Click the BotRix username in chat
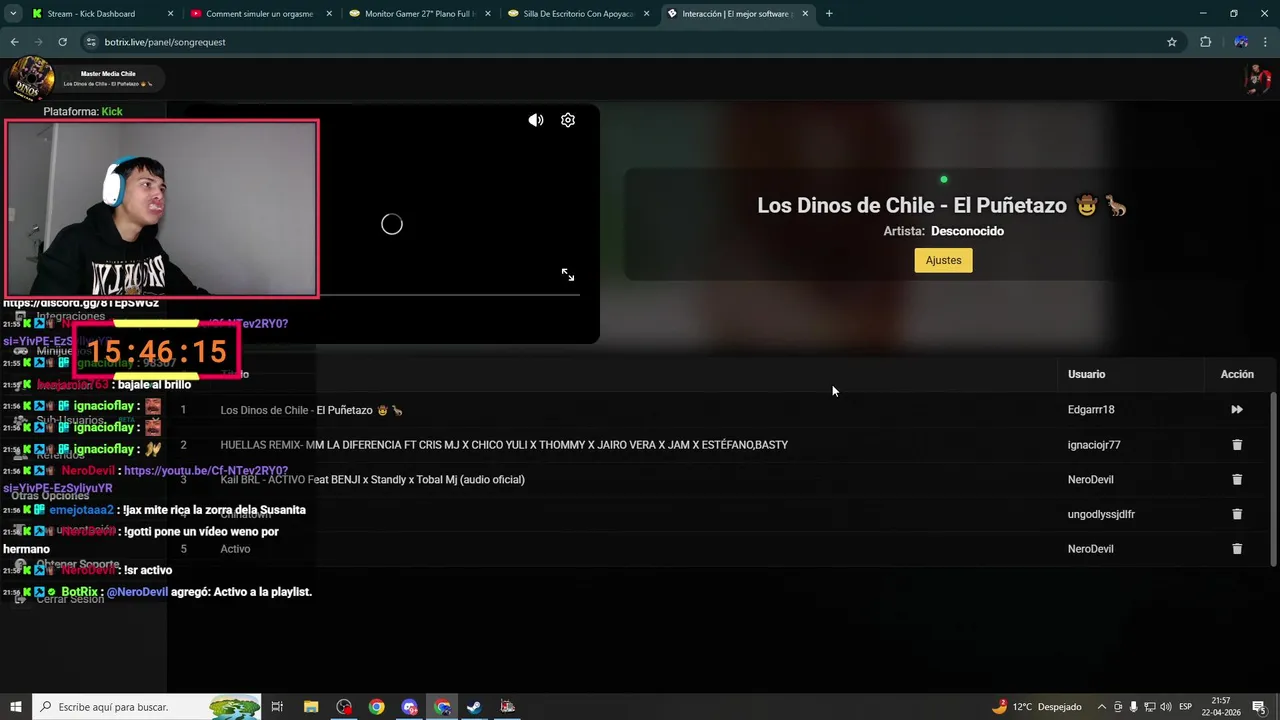This screenshot has height=720, width=1280. pyautogui.click(x=79, y=592)
